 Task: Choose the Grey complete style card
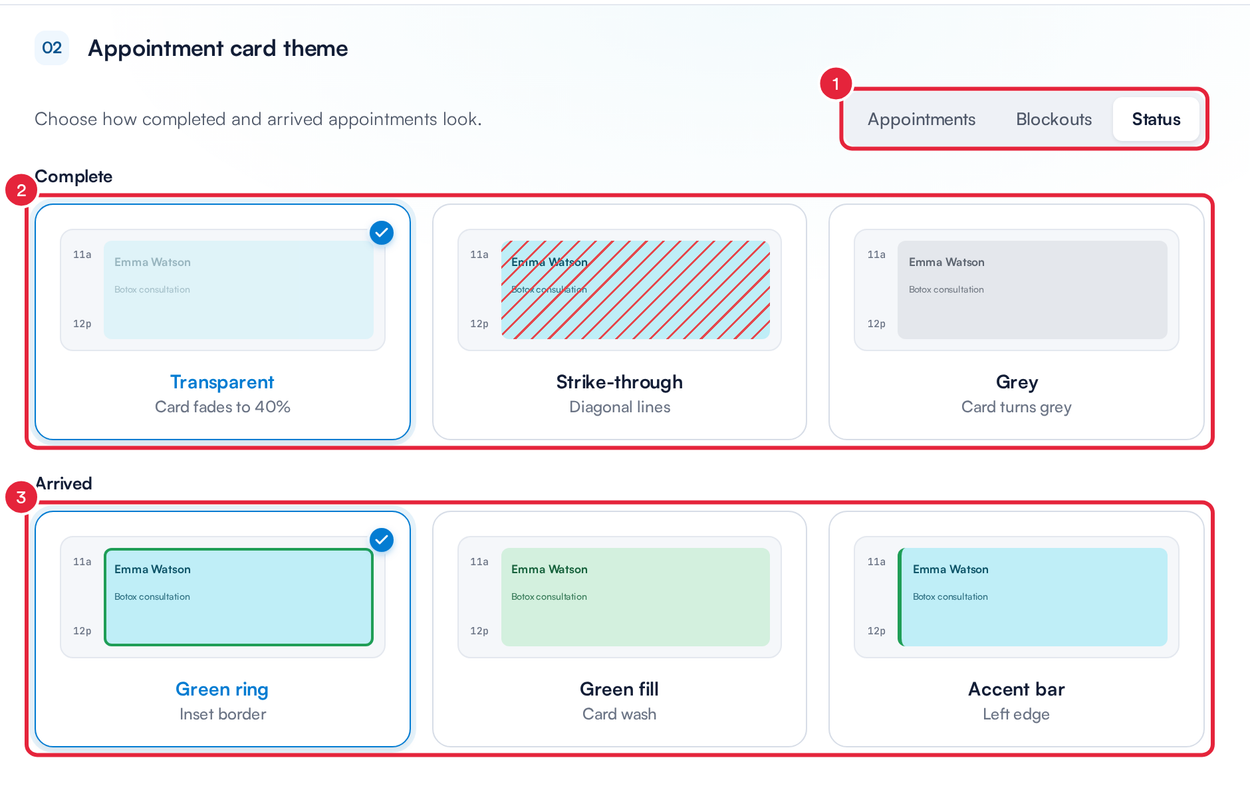point(1016,322)
